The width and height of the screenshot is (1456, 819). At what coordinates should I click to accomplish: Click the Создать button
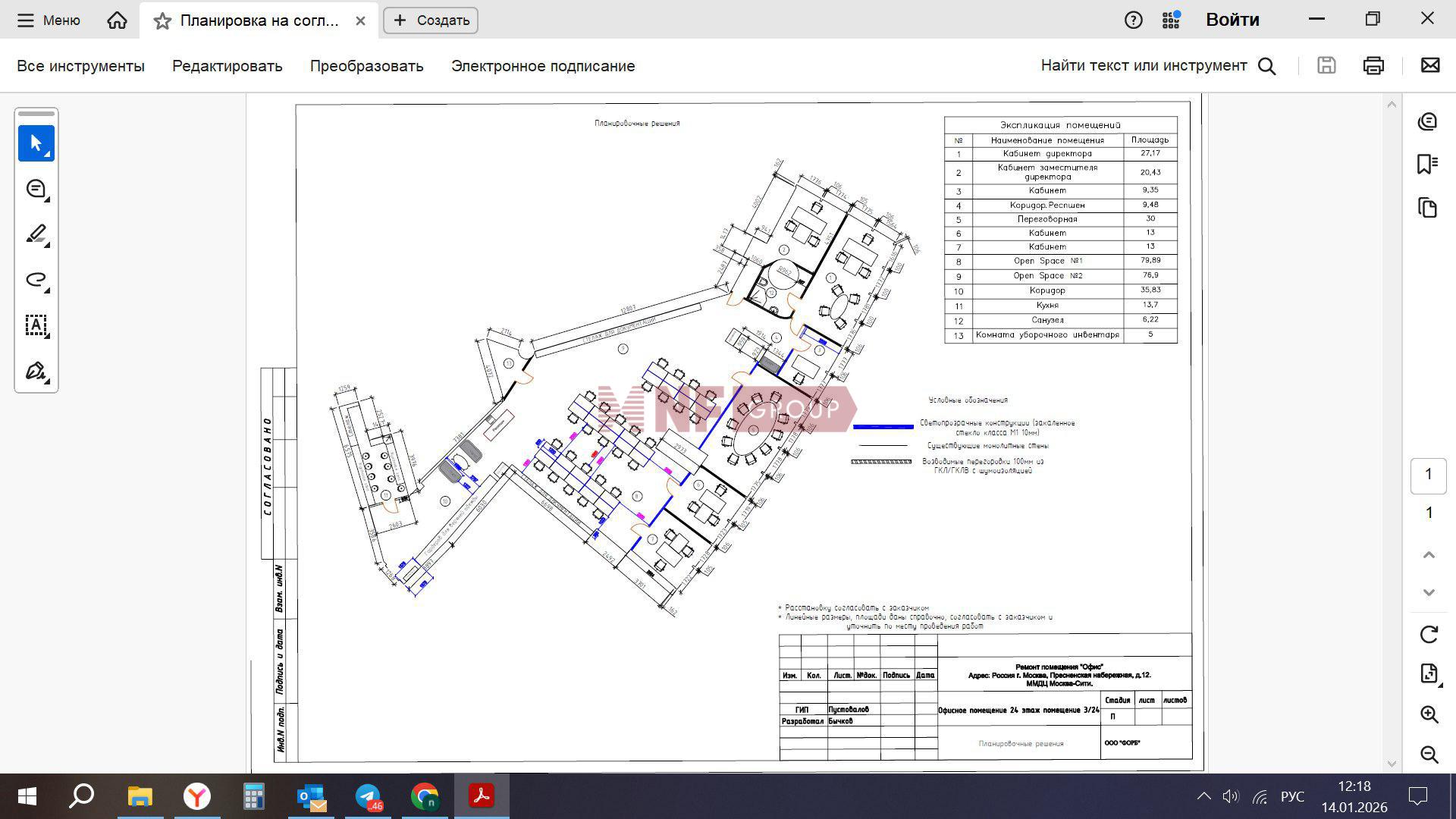click(x=431, y=20)
